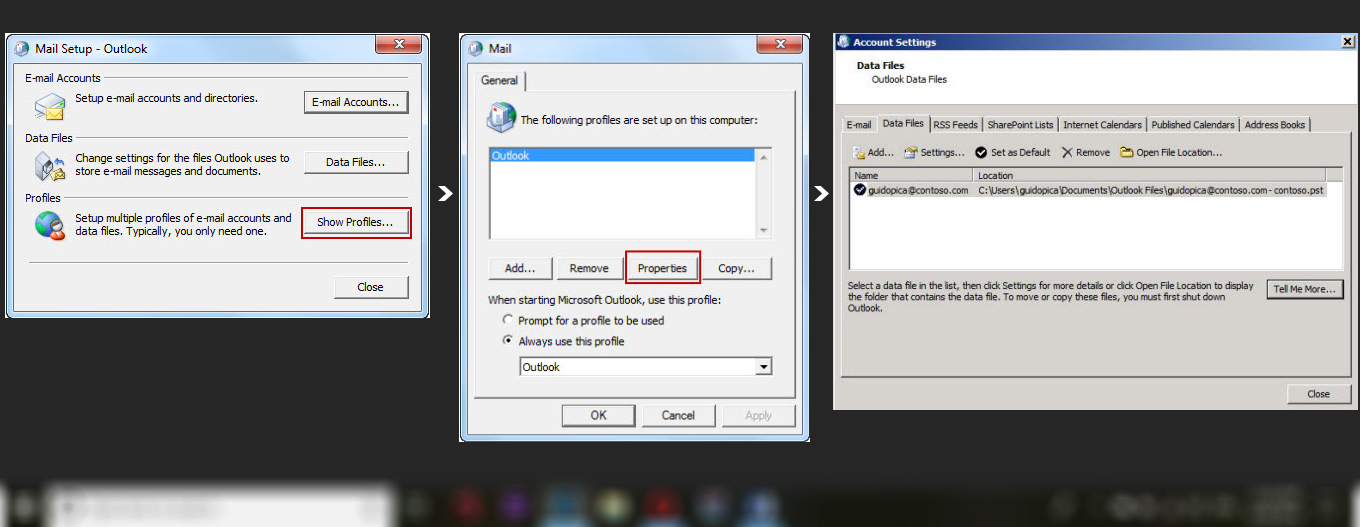Click the Data Files settings icon
This screenshot has width=1360, height=527.
[x=49, y=166]
